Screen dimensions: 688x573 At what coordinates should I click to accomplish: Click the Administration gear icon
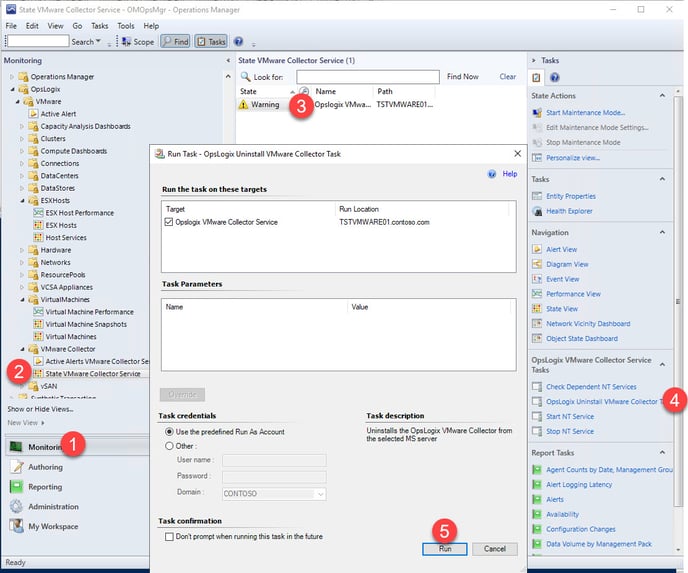[17, 506]
